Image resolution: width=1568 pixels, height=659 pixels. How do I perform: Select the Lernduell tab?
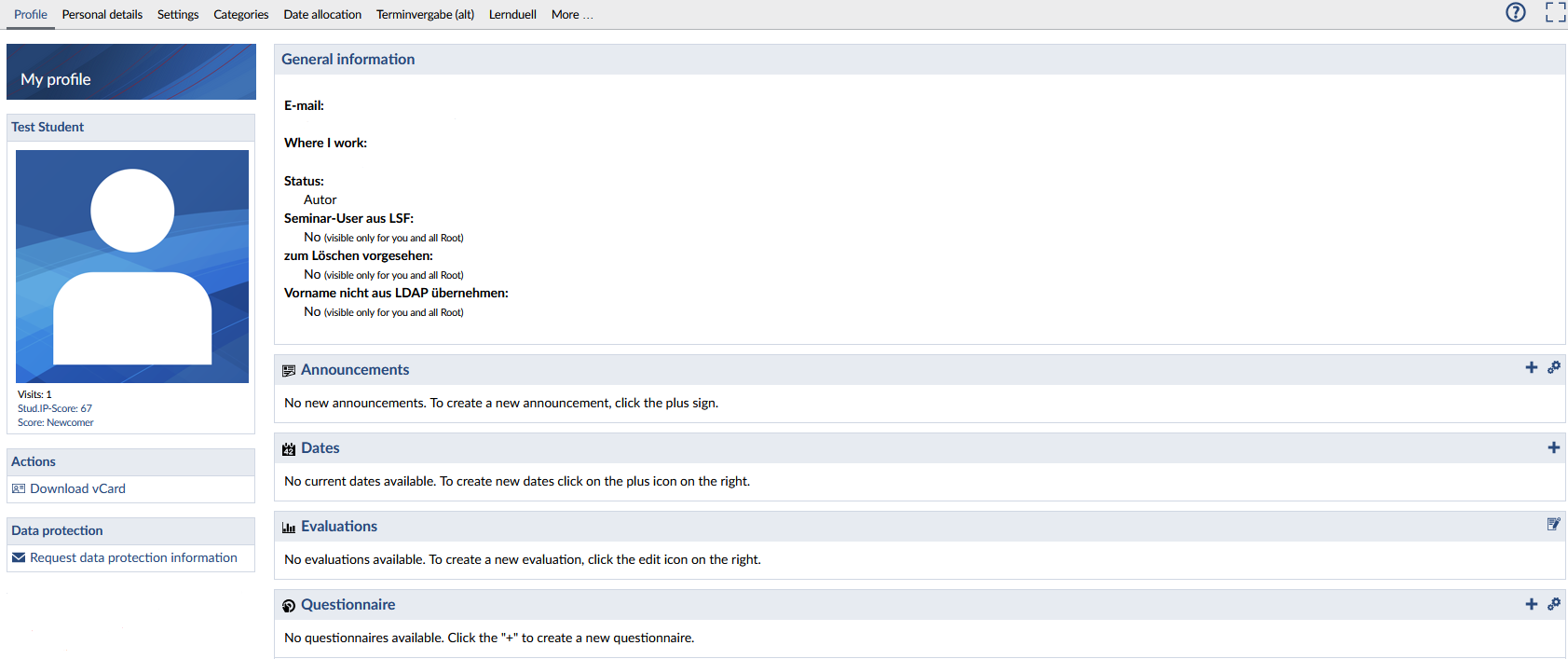512,15
